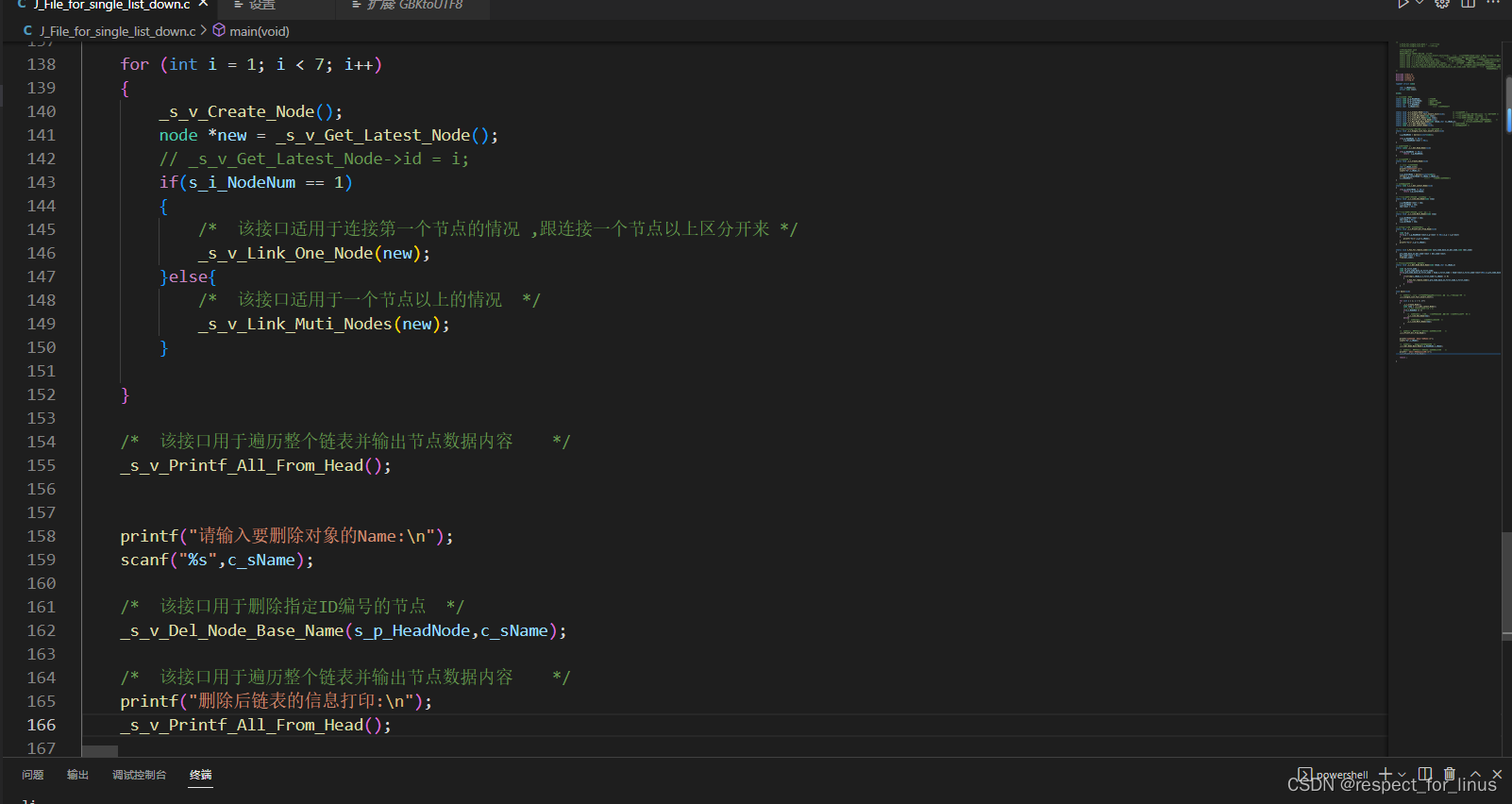Click '_s_v_Link_One_Node' call

click(286, 253)
